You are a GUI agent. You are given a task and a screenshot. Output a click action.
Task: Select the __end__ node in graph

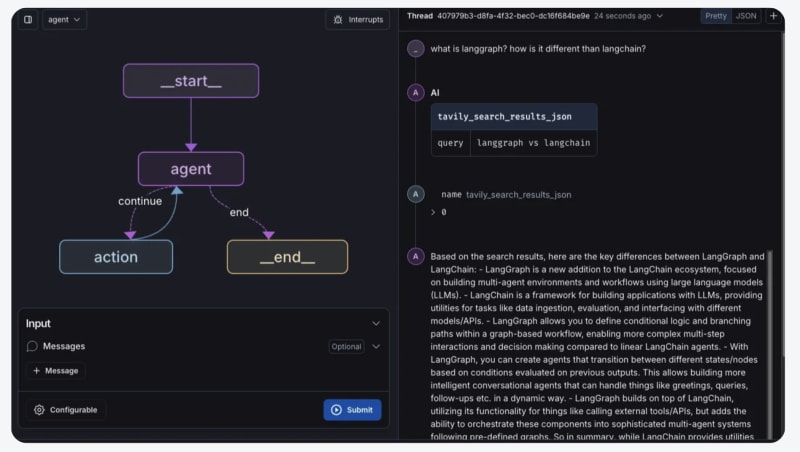coord(287,257)
